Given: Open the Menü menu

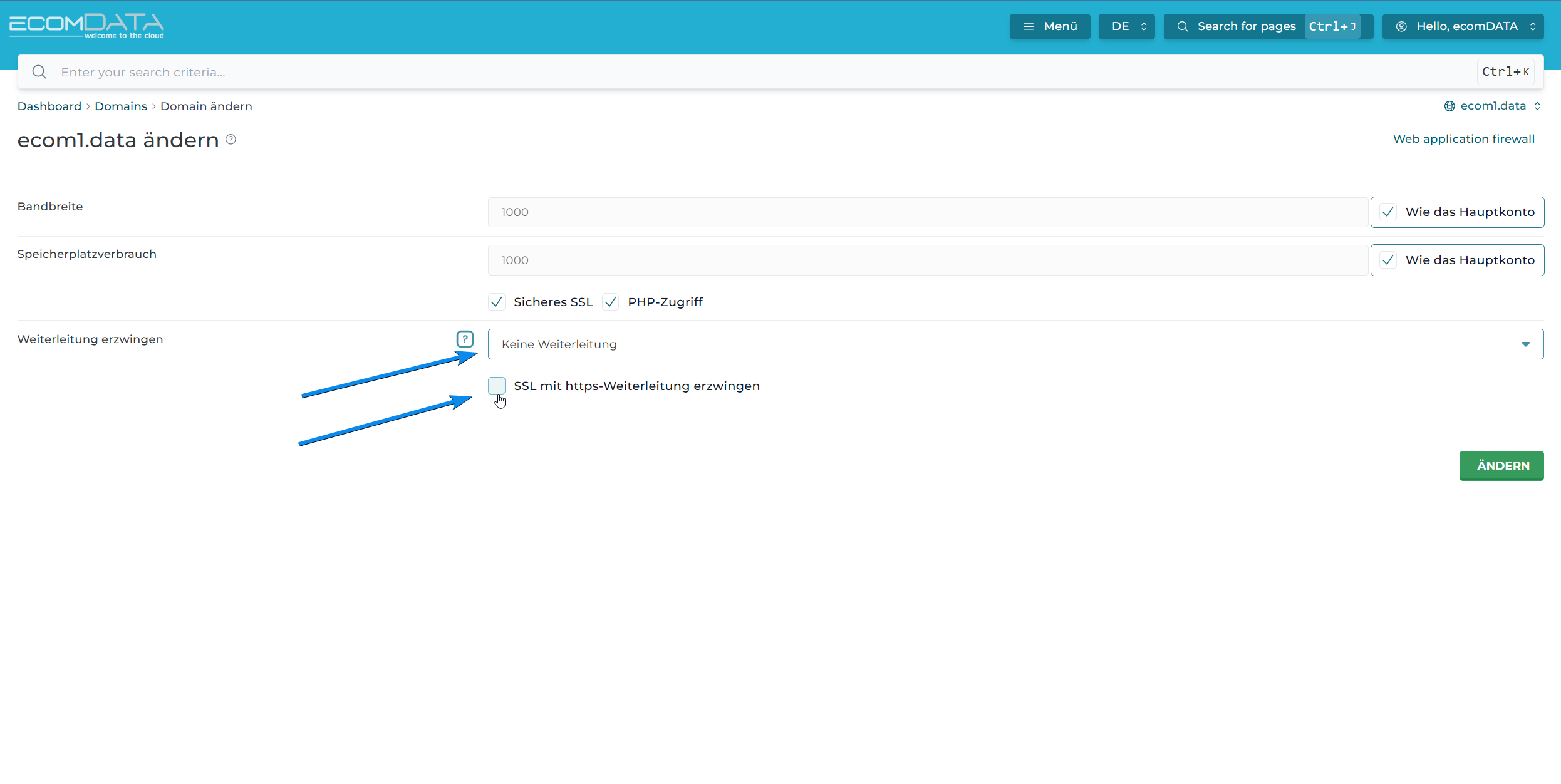Looking at the screenshot, I should [1050, 26].
